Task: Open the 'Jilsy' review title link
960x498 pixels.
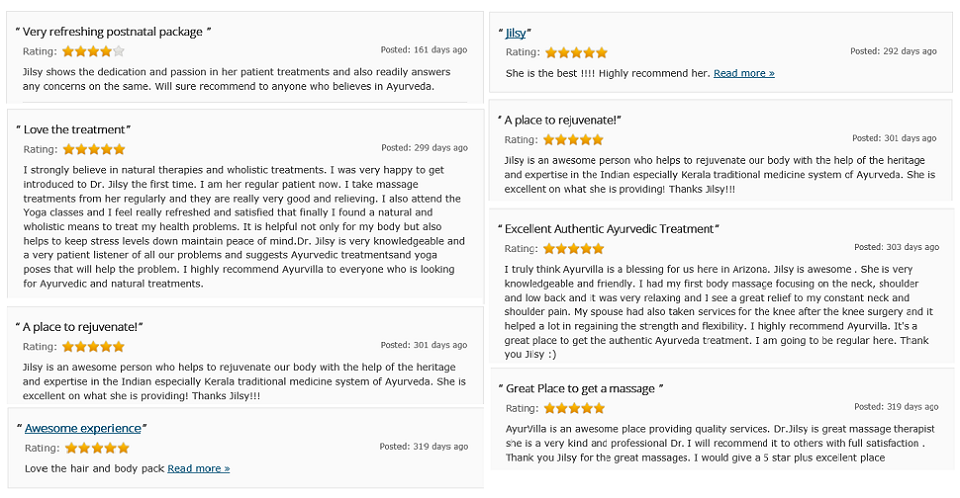Action: [x=515, y=33]
